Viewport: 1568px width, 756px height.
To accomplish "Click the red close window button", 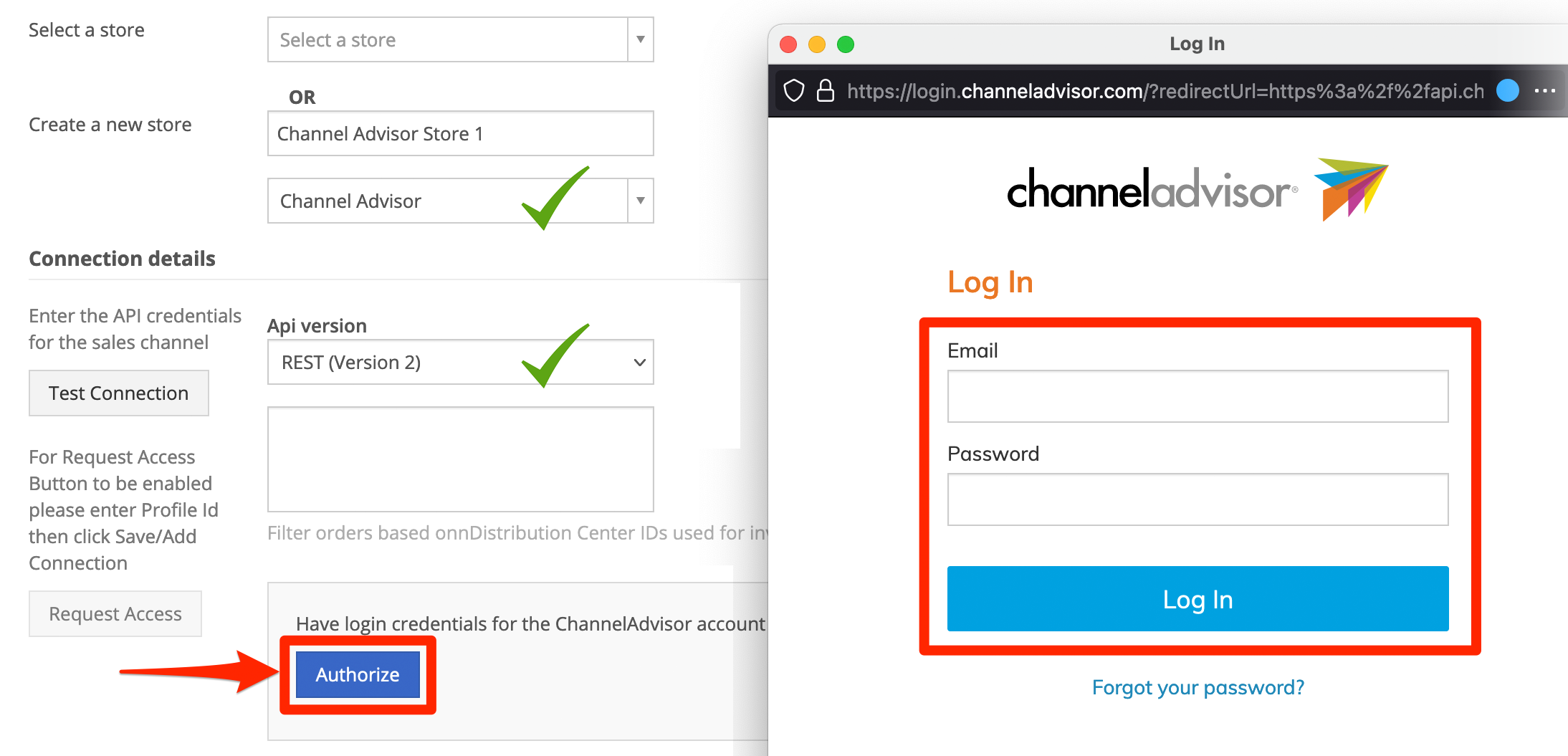I will 788,44.
